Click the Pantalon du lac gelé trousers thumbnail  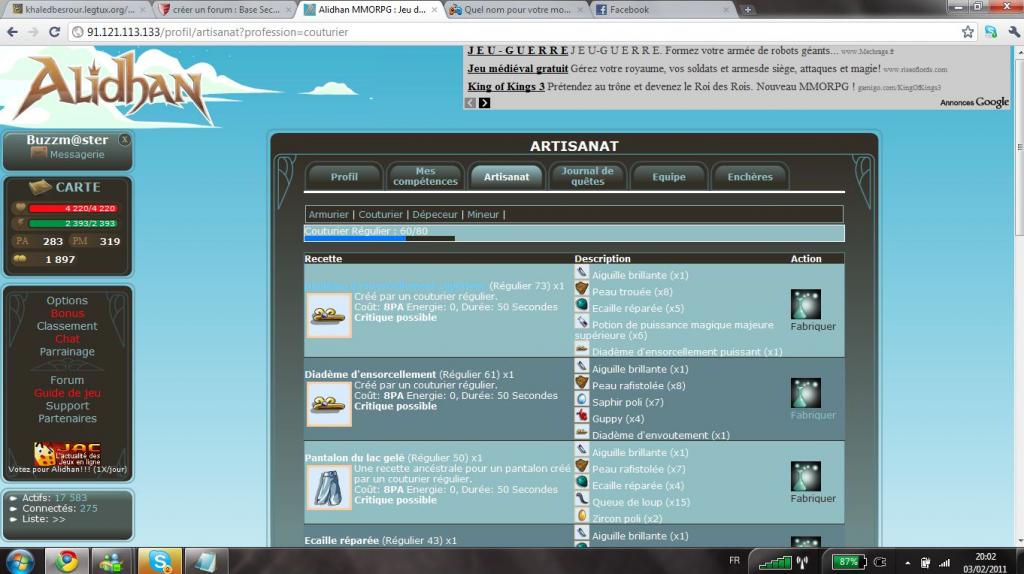tap(328, 488)
